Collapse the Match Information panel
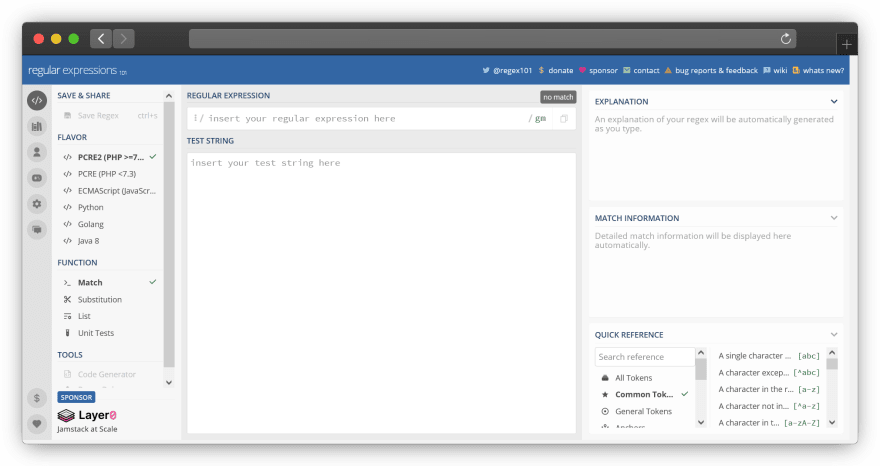Screen dimensions: 880x466 (x=834, y=218)
